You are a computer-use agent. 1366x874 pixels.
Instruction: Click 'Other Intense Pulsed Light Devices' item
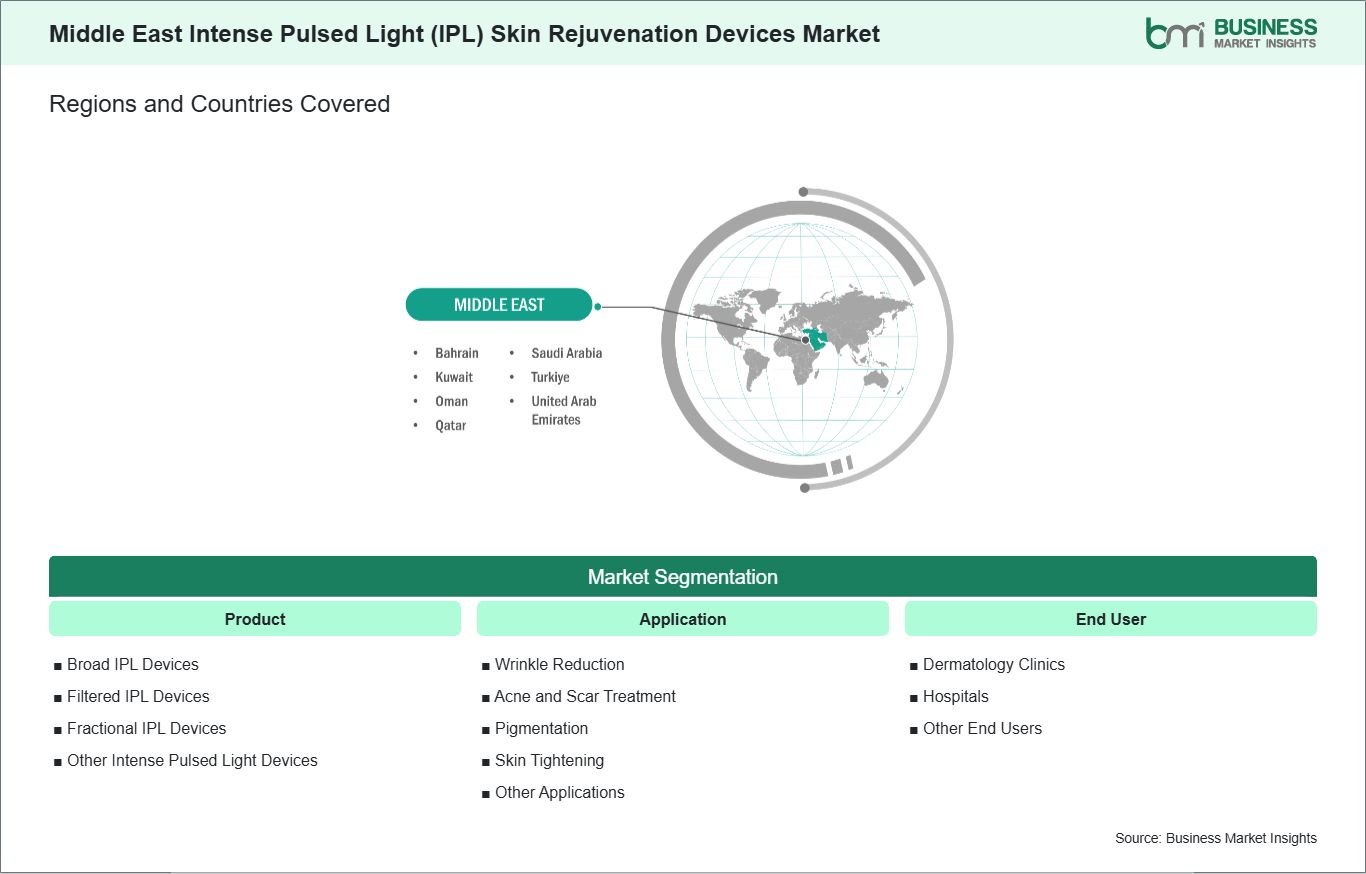pyautogui.click(x=192, y=760)
